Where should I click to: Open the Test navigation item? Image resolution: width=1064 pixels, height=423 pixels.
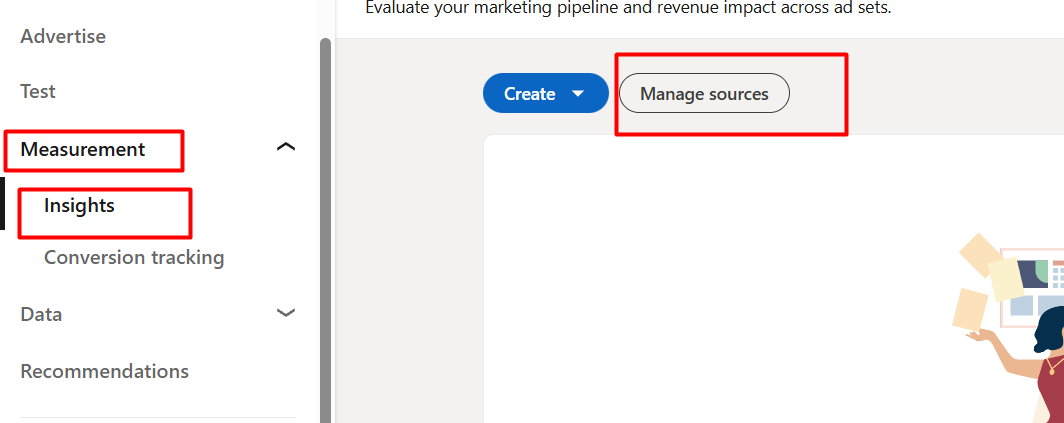[x=38, y=92]
